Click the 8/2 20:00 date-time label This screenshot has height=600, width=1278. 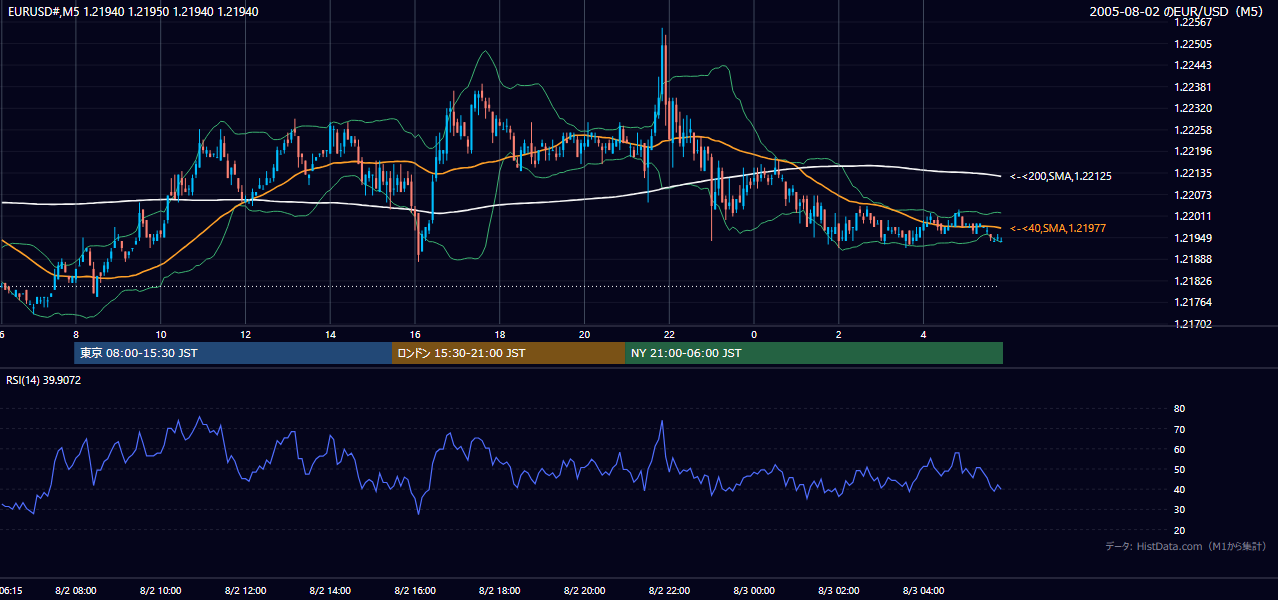(585, 591)
